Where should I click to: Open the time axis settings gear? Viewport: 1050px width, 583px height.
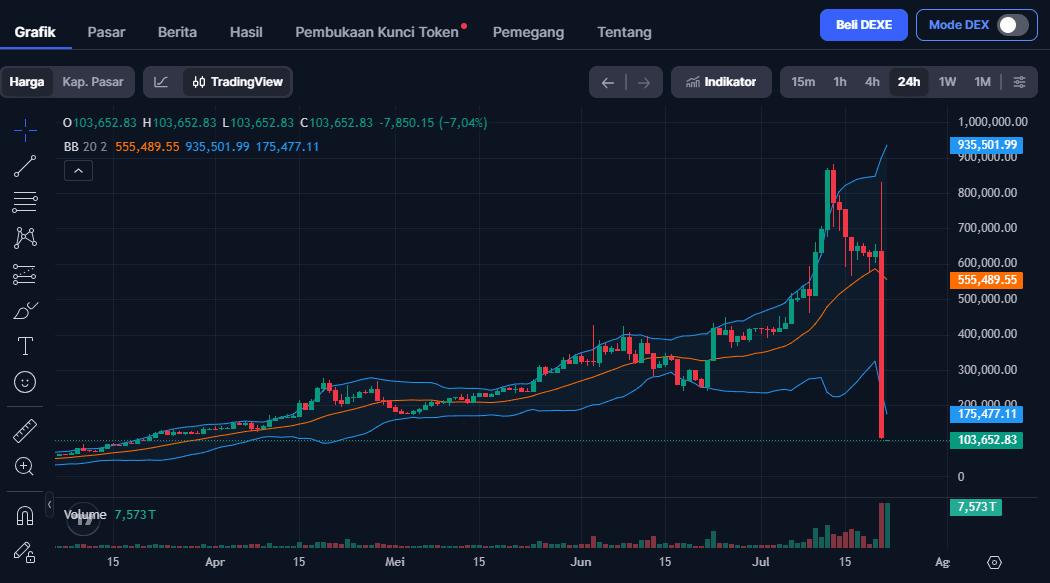[994, 562]
